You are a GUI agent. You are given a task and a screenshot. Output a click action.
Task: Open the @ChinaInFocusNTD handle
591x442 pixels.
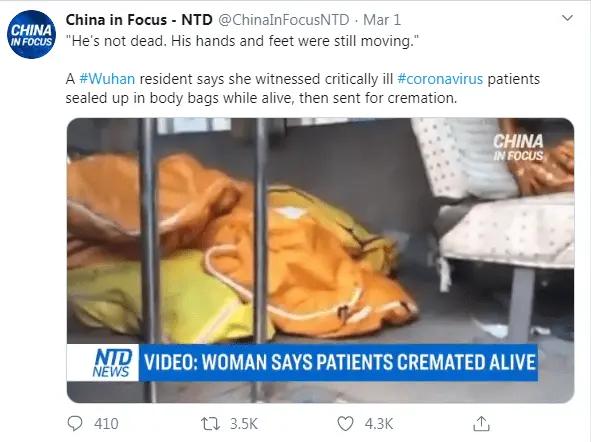(284, 20)
